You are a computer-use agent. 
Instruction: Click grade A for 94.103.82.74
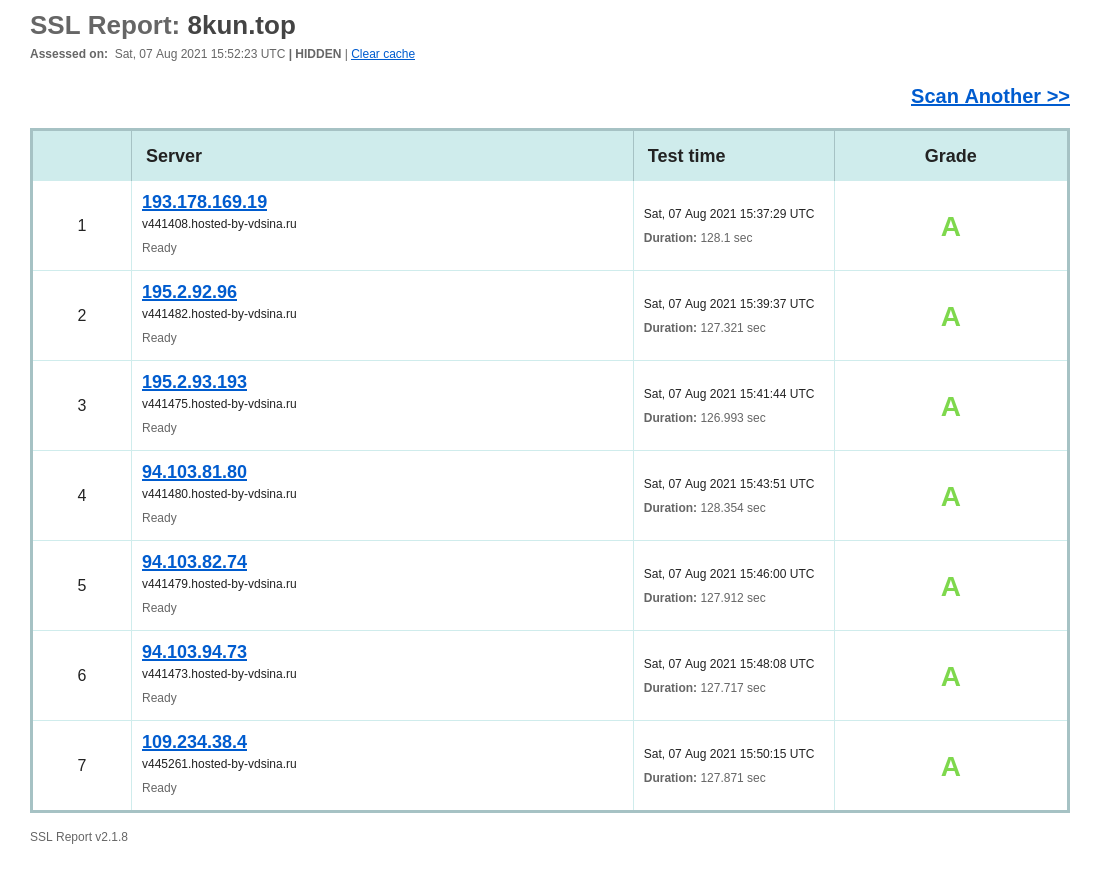(951, 587)
